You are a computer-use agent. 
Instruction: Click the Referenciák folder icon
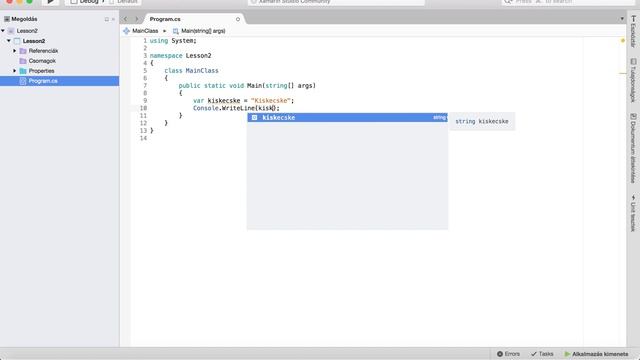(x=23, y=51)
